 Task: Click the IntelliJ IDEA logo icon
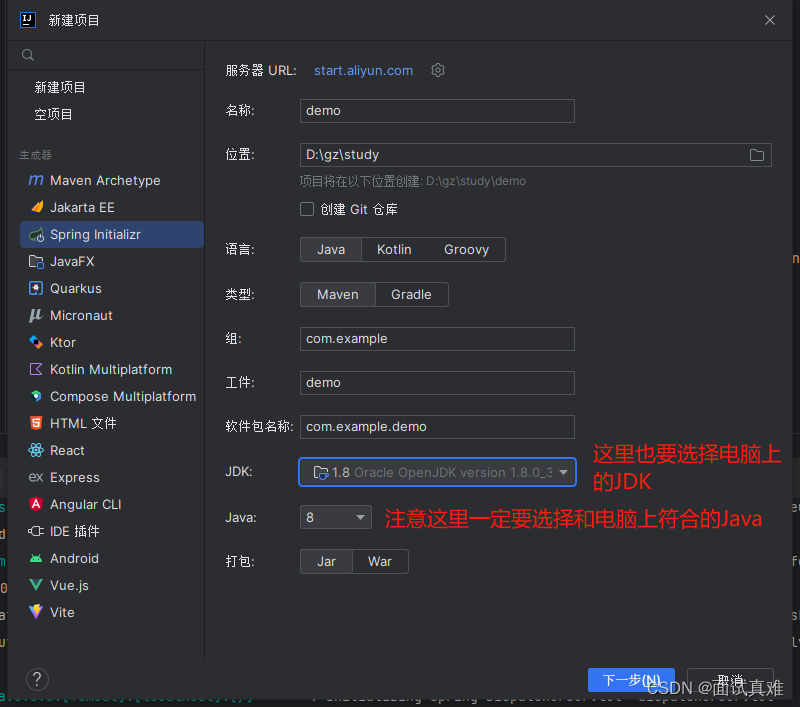[28, 20]
